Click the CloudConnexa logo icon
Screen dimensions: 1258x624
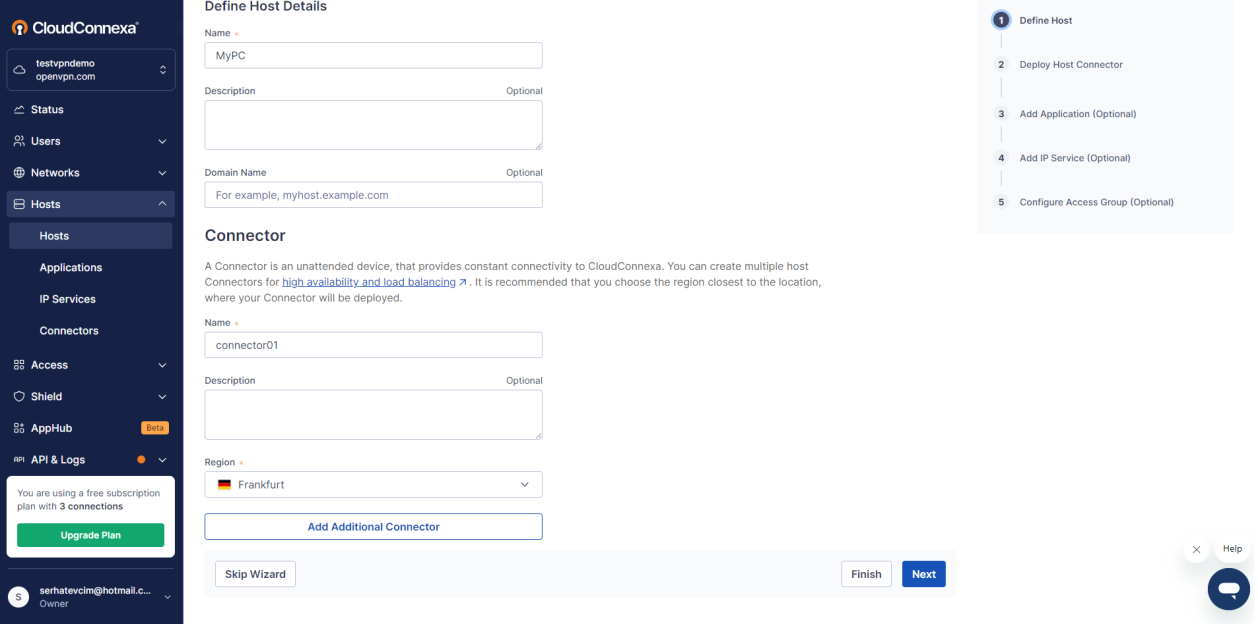click(19, 27)
